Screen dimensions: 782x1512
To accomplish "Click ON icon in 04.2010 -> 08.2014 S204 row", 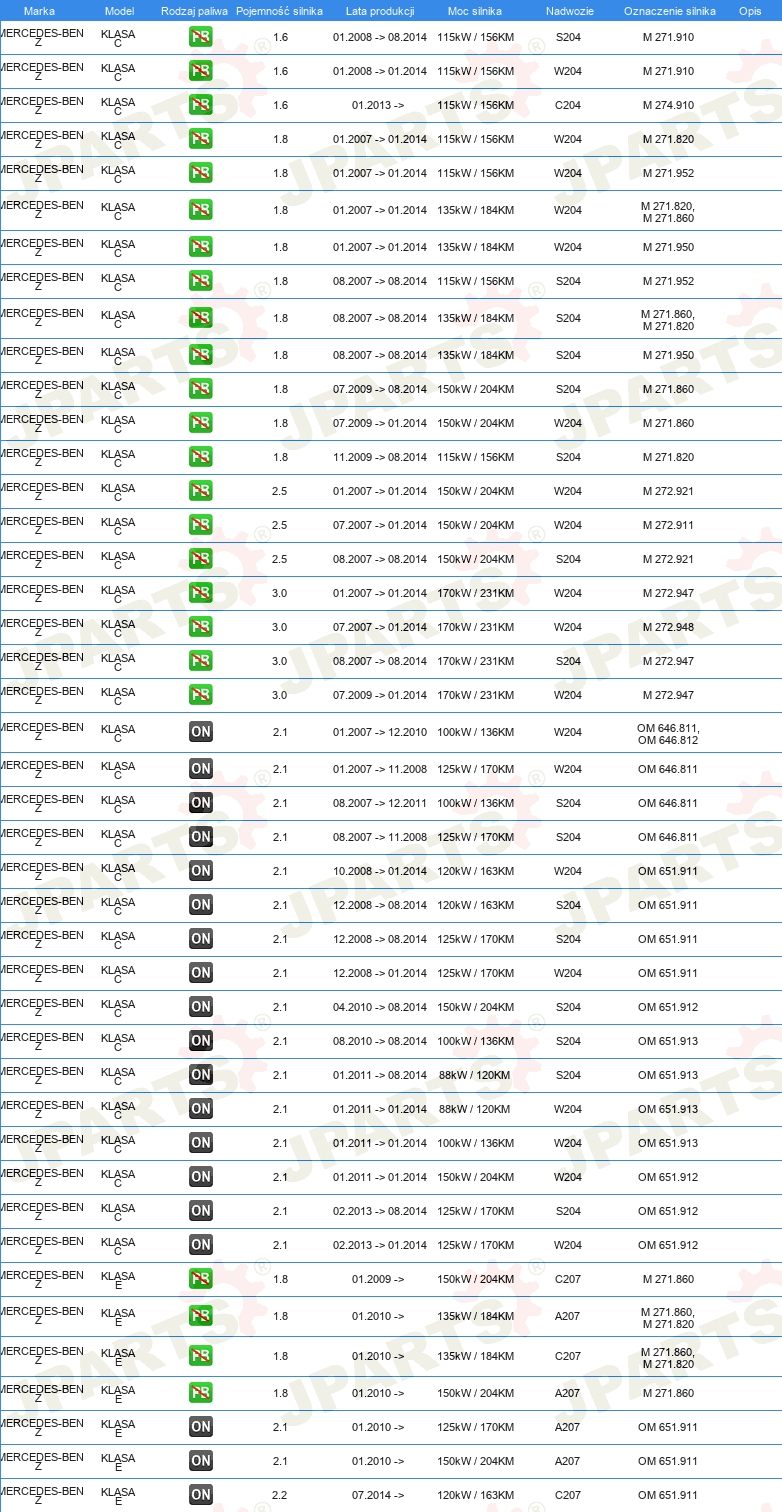I will point(201,1007).
